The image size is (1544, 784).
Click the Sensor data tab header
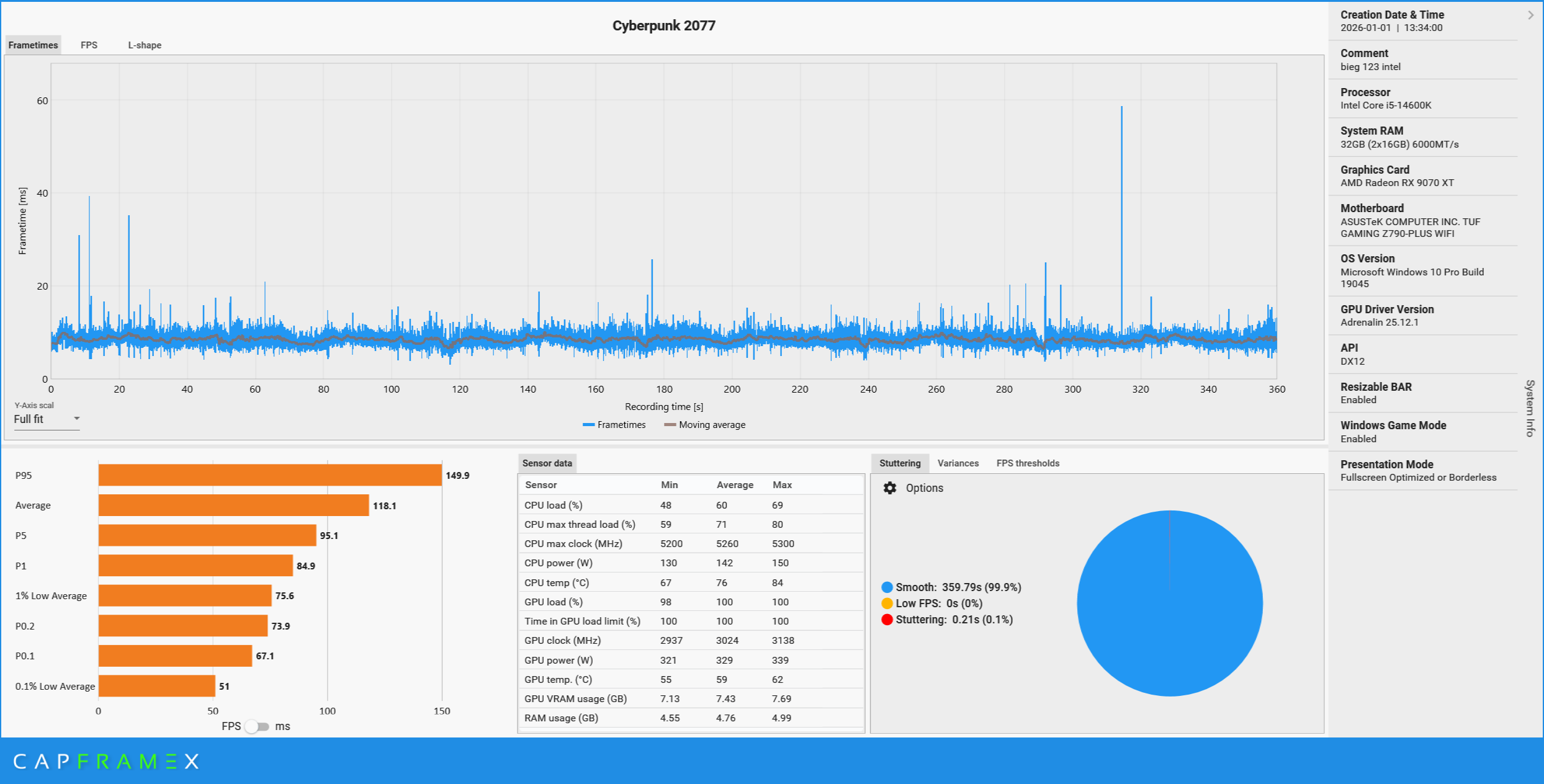pos(547,463)
